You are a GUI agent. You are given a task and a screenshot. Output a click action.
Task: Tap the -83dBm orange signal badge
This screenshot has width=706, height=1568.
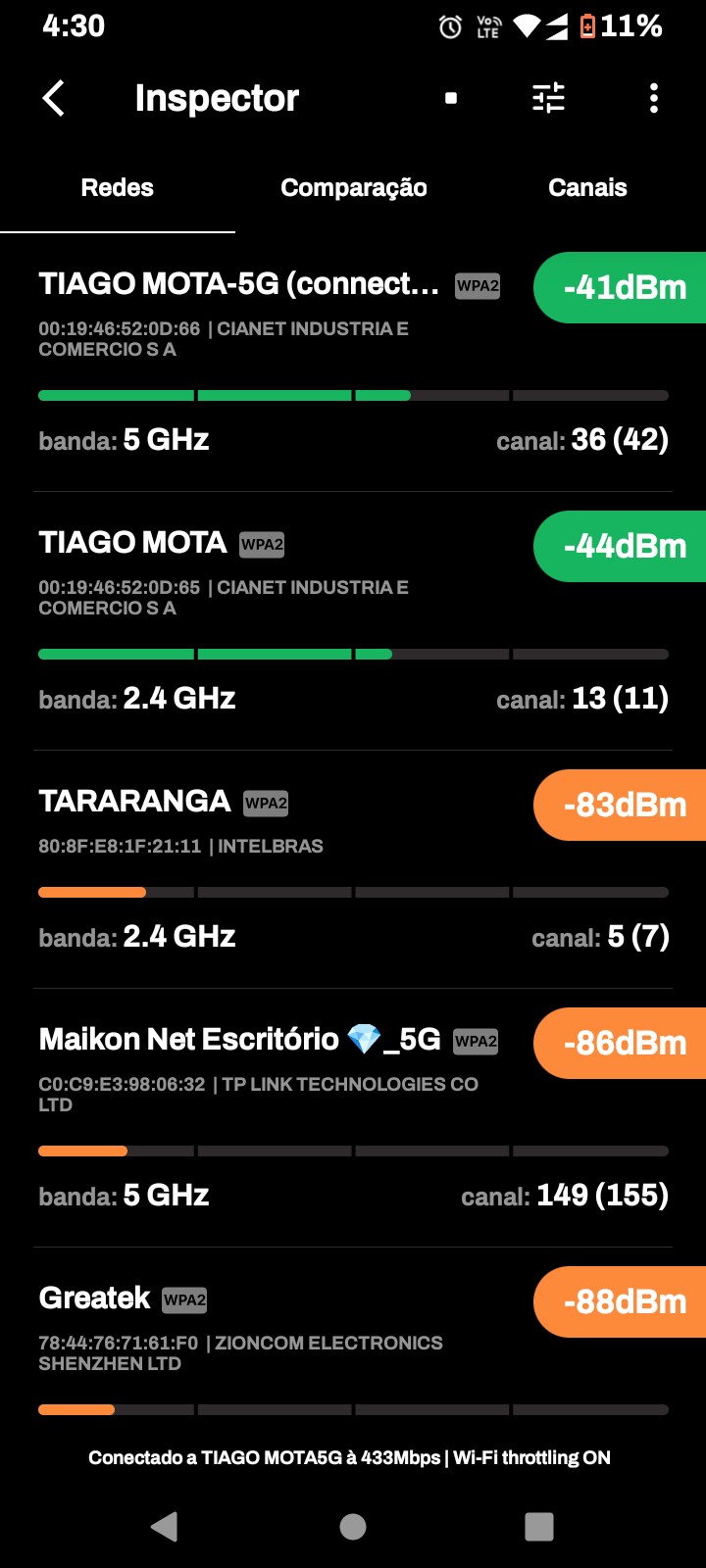click(622, 806)
